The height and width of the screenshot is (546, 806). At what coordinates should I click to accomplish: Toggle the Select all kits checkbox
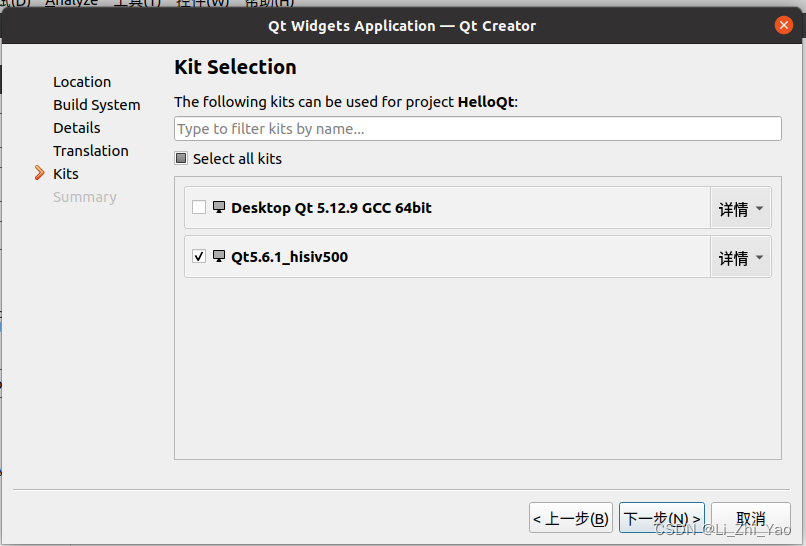181,158
